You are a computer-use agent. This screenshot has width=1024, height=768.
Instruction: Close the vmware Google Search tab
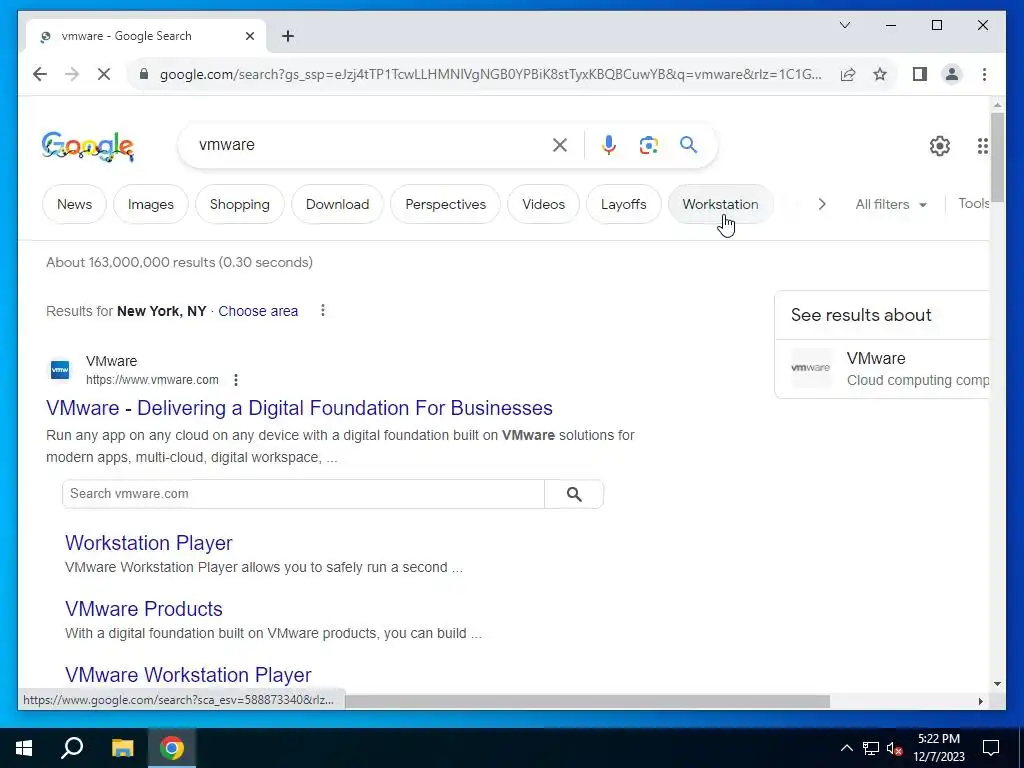pyautogui.click(x=249, y=36)
